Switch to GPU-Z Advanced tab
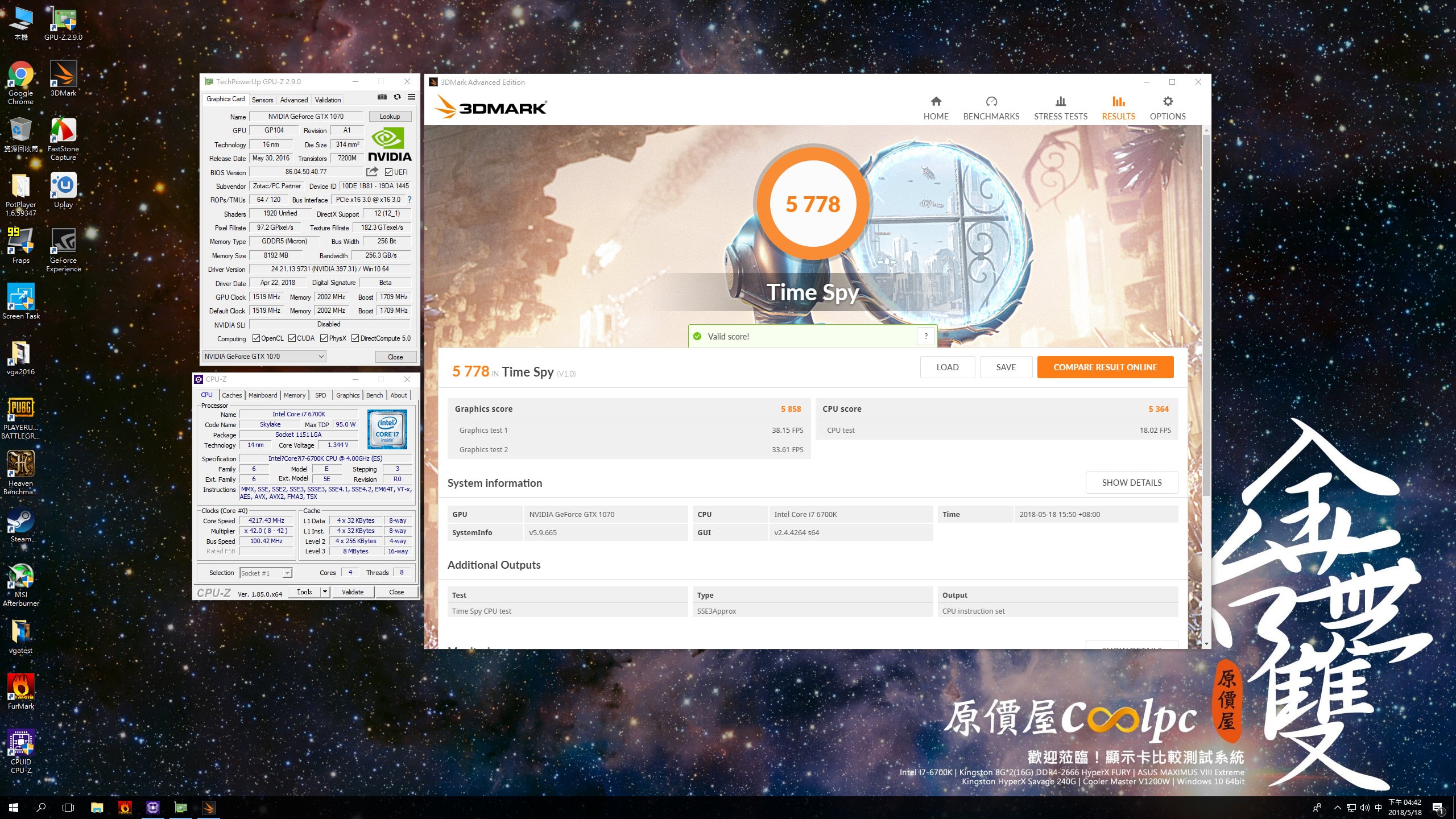The image size is (1456, 819). coord(294,100)
